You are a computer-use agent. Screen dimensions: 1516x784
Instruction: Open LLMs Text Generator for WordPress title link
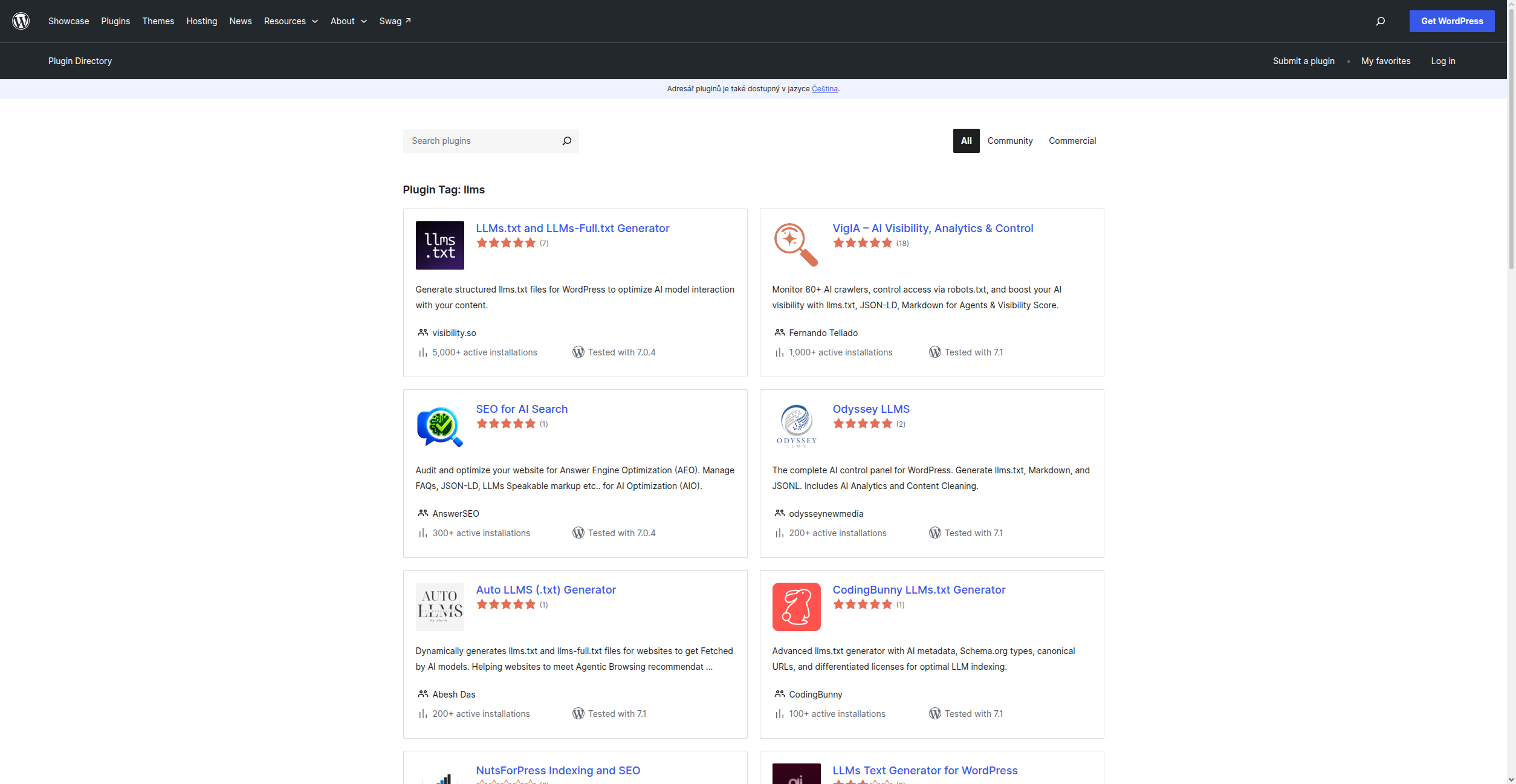[x=925, y=771]
